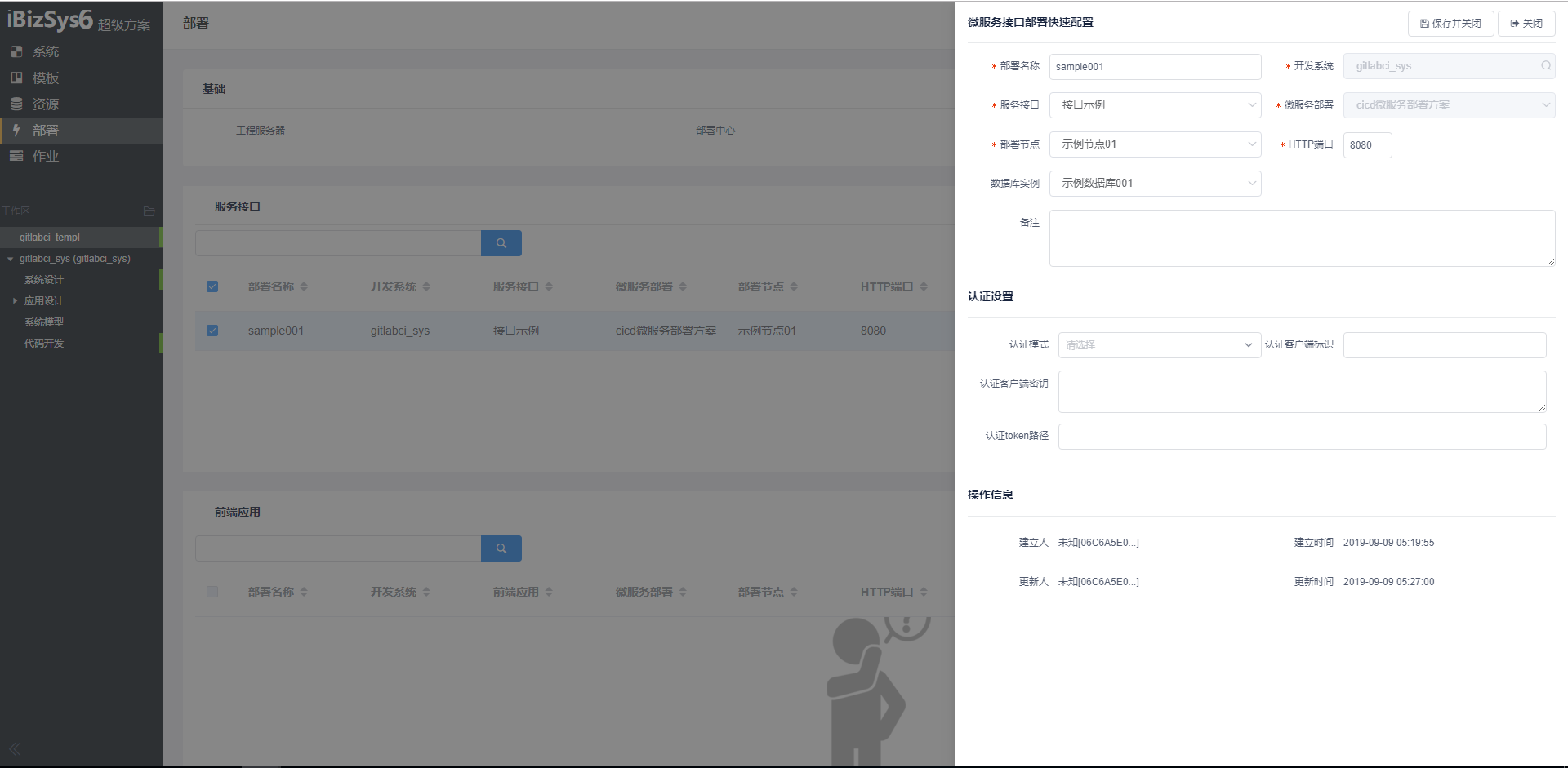Click the 资源 database icon in sidebar

click(x=16, y=104)
